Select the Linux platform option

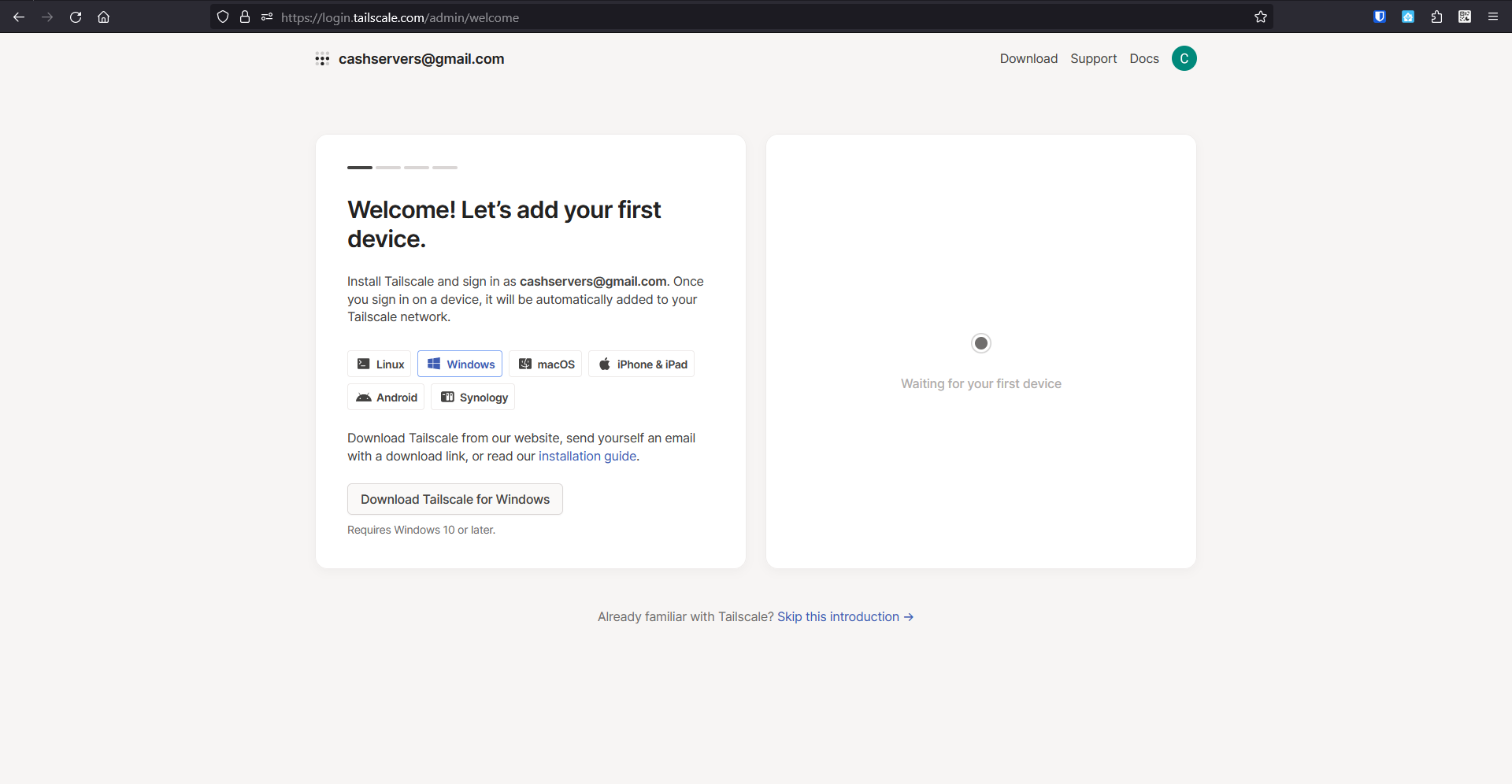coord(380,364)
